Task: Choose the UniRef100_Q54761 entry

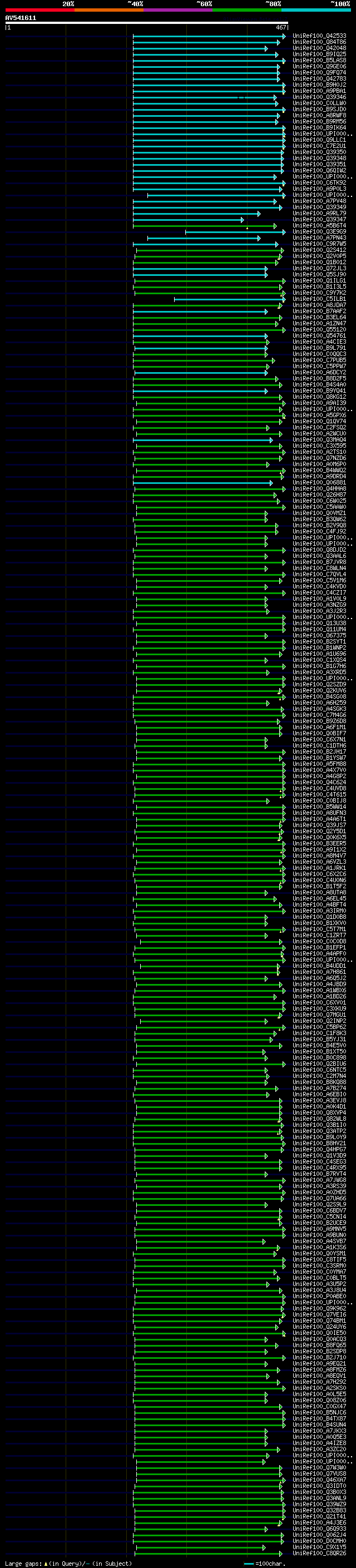Action: point(319,336)
